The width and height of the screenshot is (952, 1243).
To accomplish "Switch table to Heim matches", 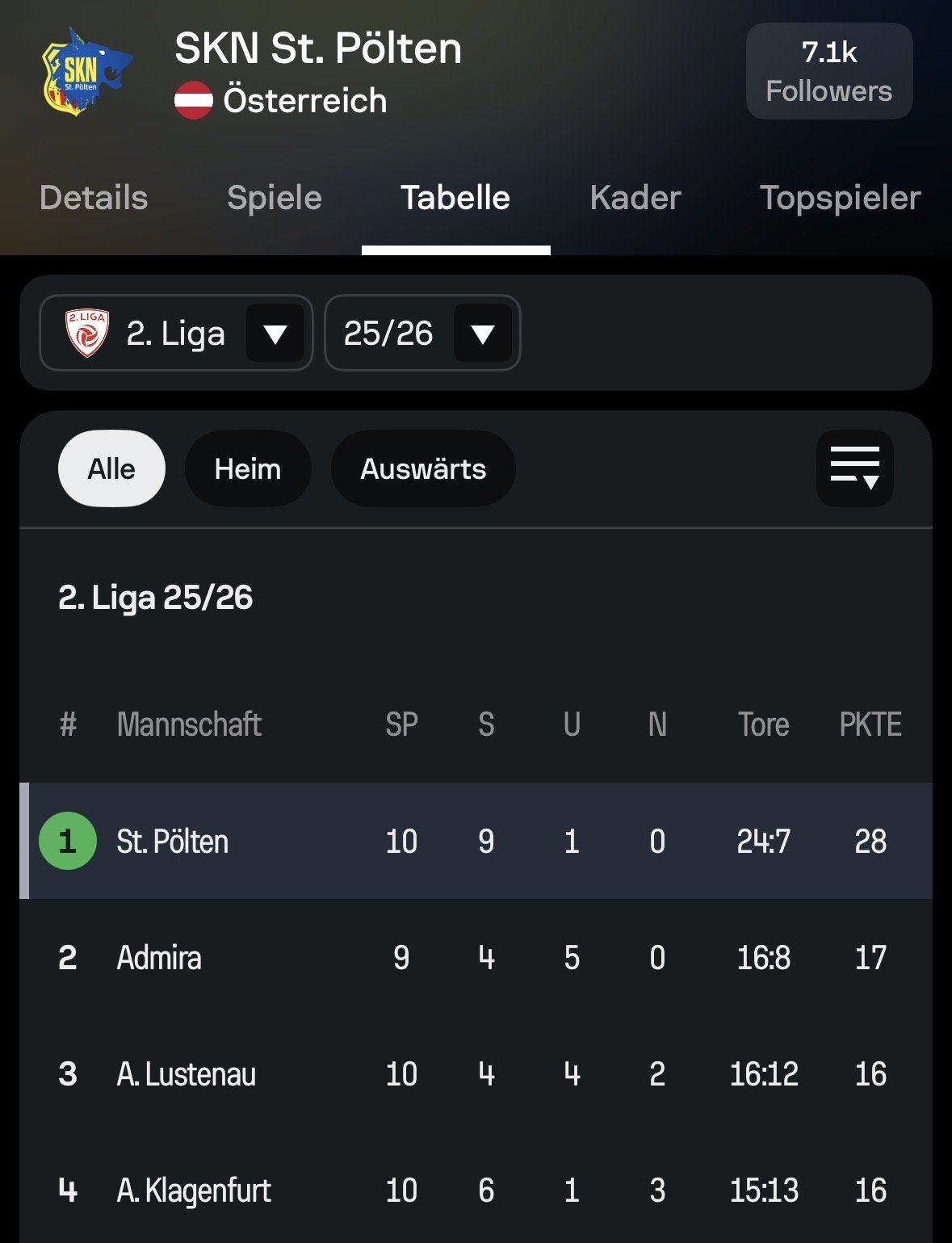I will point(247,468).
